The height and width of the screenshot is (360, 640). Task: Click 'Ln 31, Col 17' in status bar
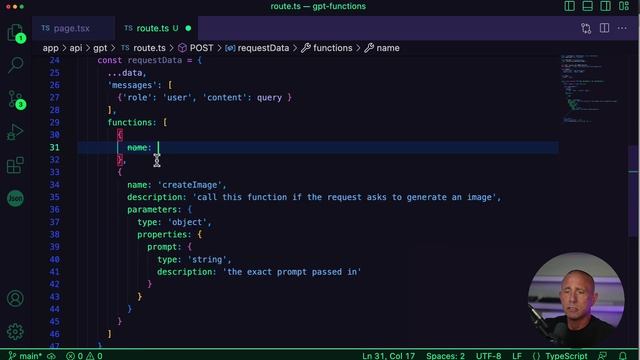pyautogui.click(x=388, y=356)
